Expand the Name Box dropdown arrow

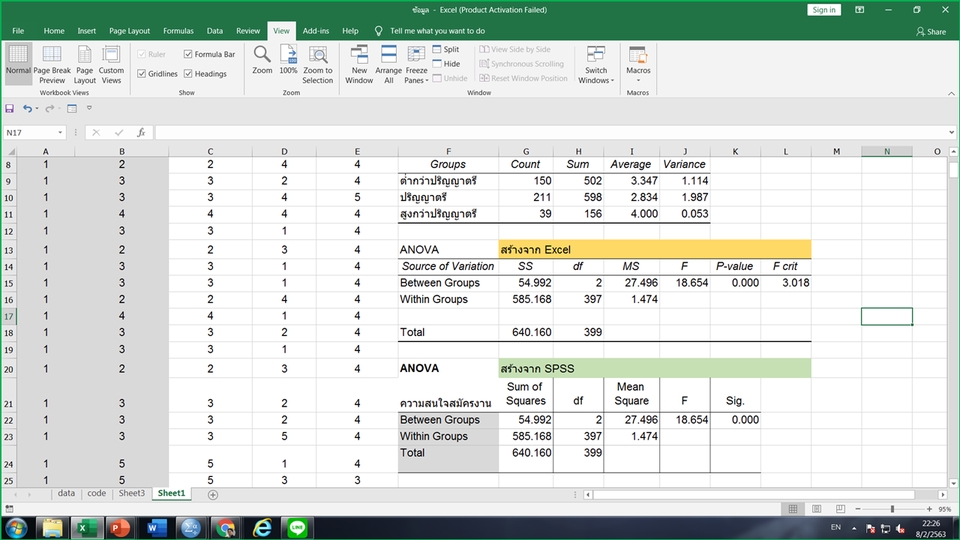point(60,132)
